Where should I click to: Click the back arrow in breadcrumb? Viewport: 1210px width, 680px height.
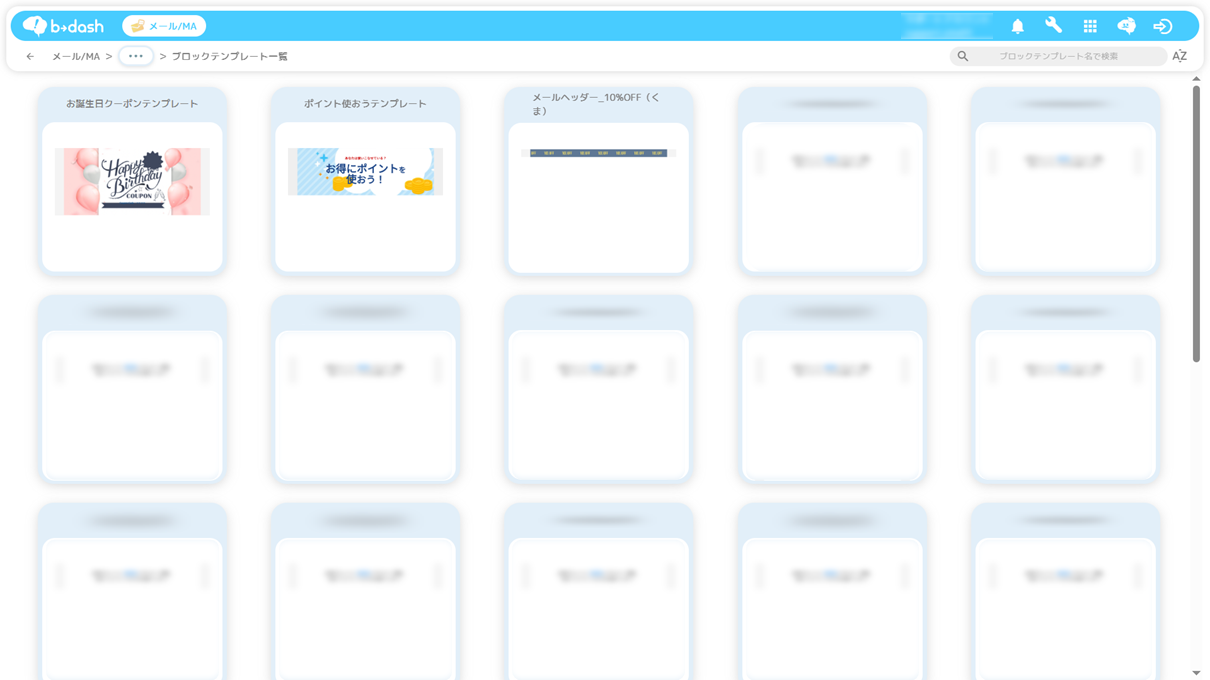coord(30,57)
